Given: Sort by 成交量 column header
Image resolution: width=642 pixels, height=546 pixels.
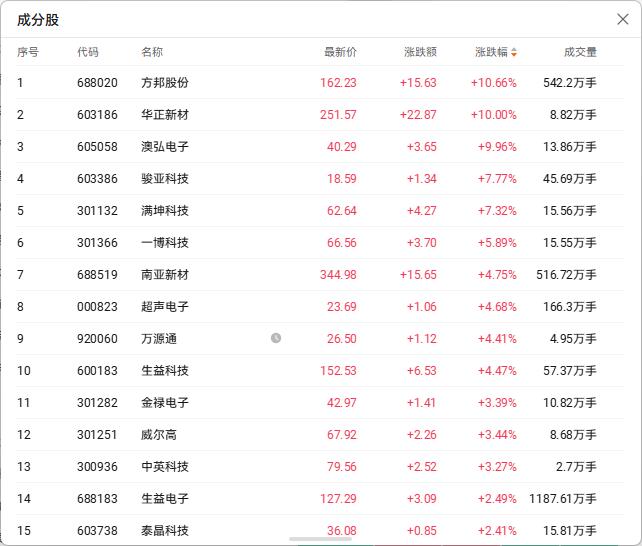Looking at the screenshot, I should pos(580,52).
